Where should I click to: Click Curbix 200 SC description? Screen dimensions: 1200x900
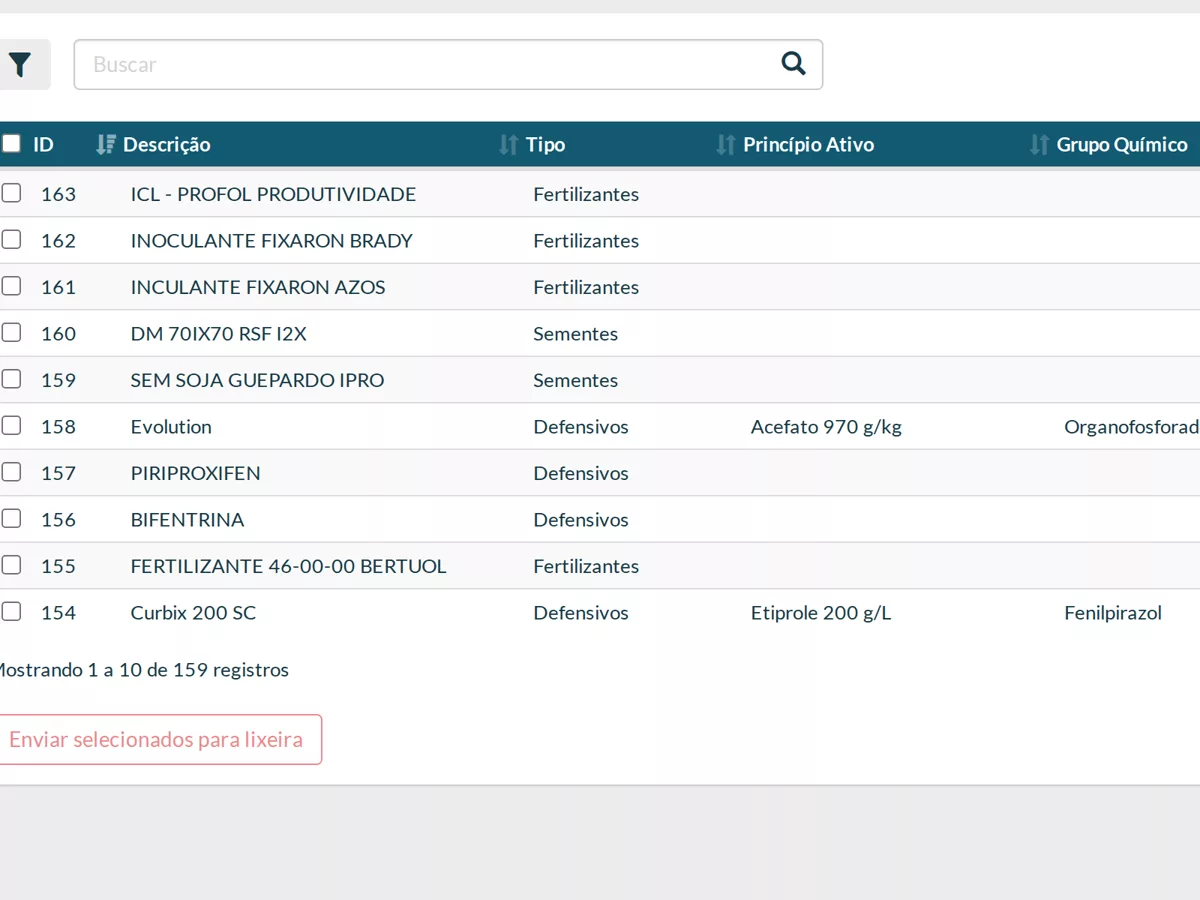pyautogui.click(x=193, y=613)
